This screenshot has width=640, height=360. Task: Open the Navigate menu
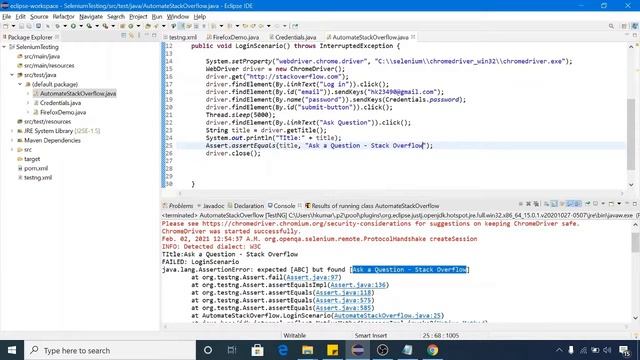(x=91, y=17)
